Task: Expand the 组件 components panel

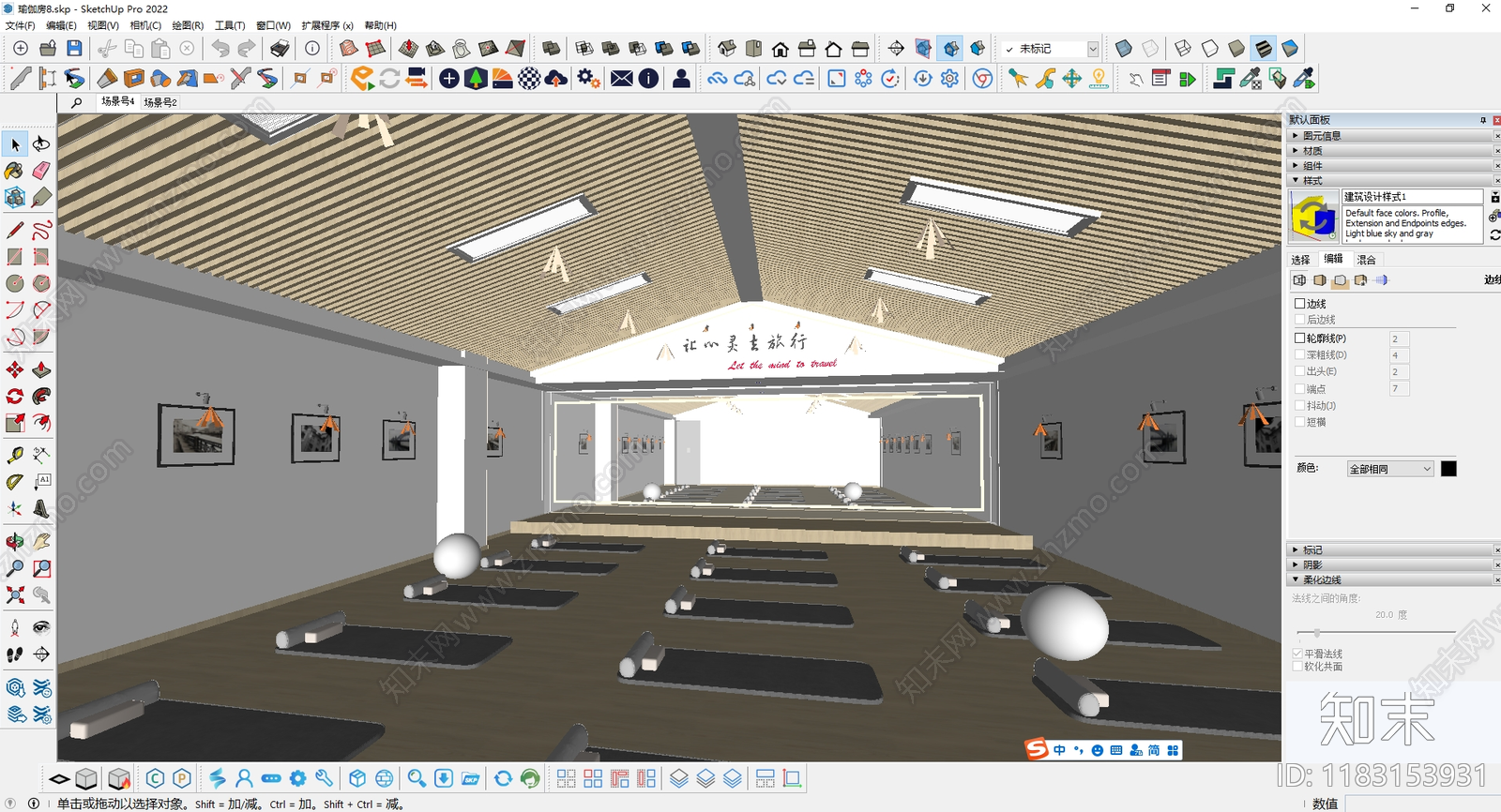Action: click(1392, 166)
